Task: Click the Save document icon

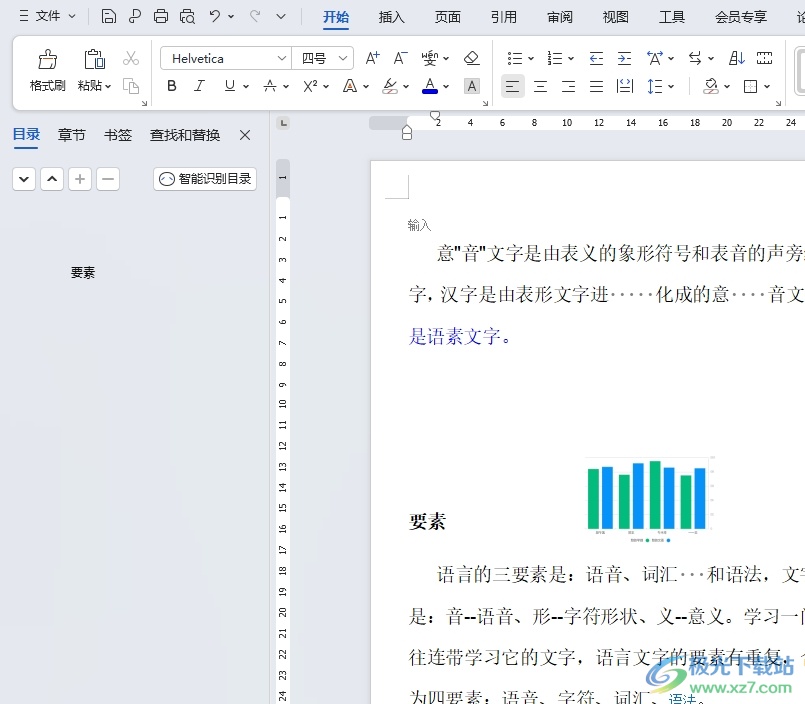Action: coord(109,16)
